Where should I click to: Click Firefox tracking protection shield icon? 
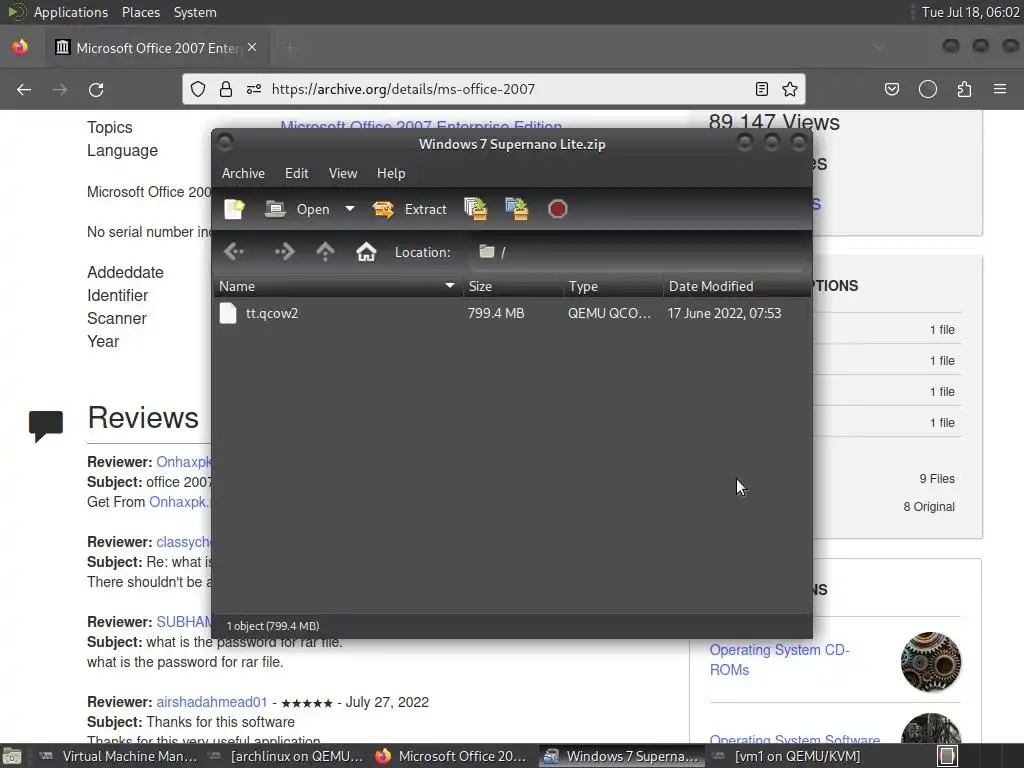[198, 89]
